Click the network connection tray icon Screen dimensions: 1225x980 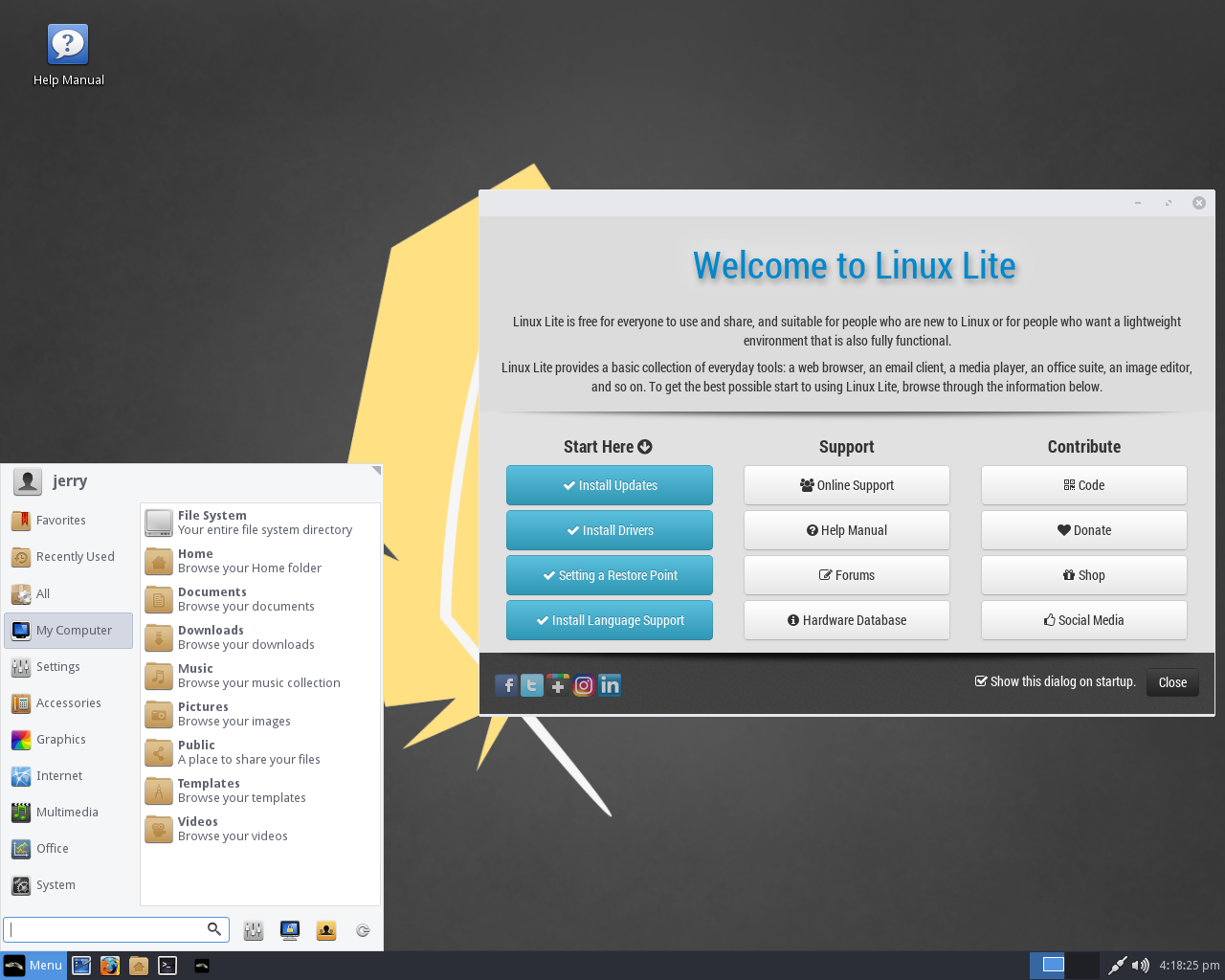(1117, 965)
